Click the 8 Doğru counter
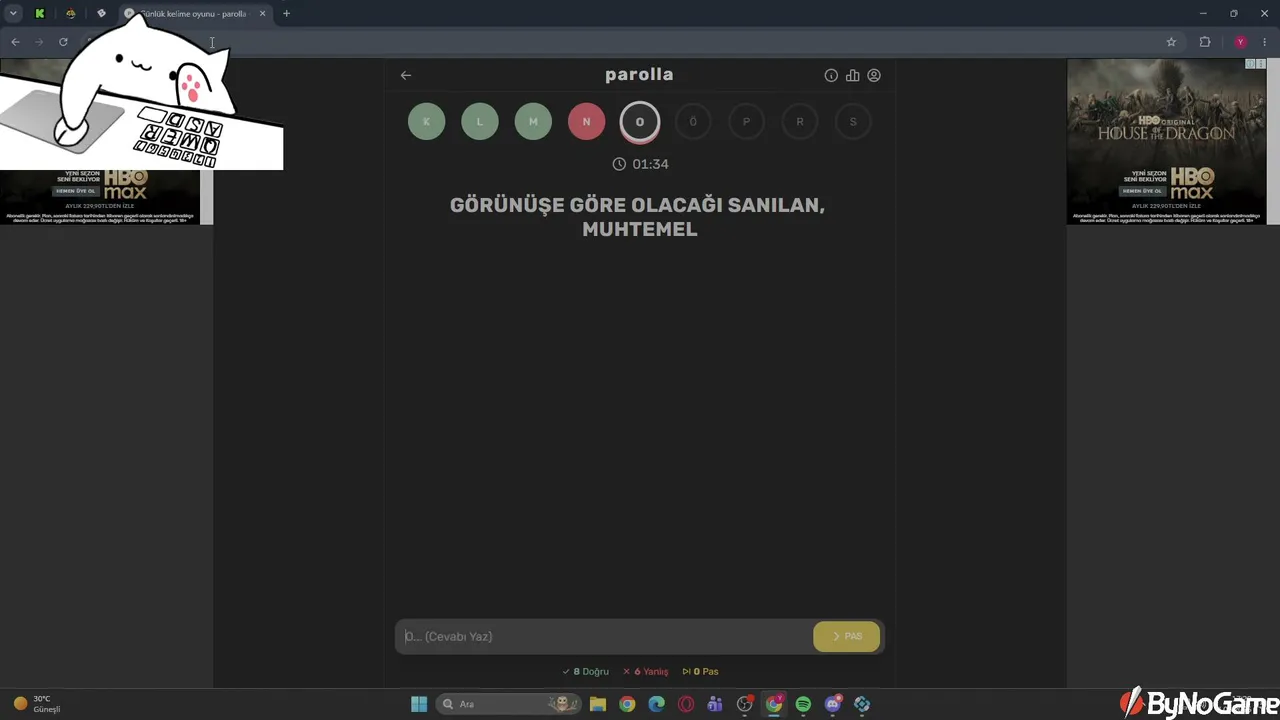 (x=585, y=672)
